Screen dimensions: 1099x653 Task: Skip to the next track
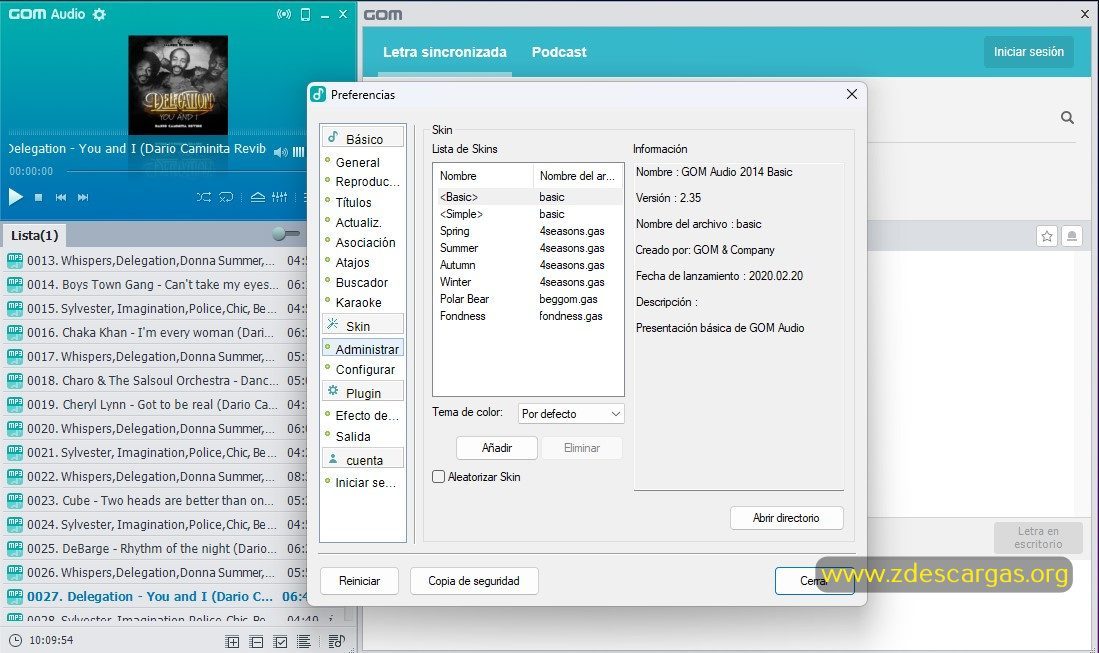pos(83,198)
